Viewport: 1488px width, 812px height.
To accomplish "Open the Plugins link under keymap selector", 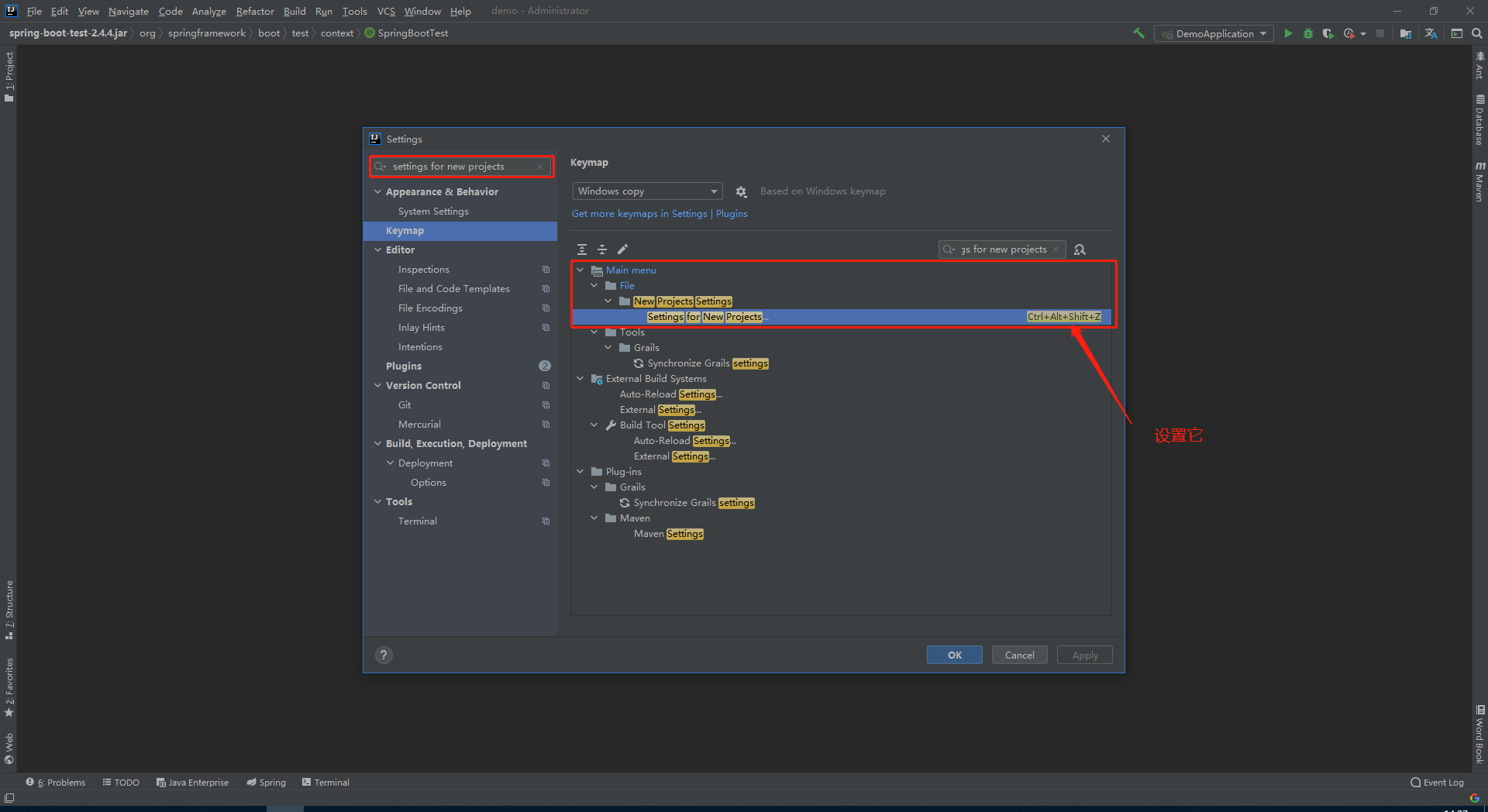I will pyautogui.click(x=732, y=214).
